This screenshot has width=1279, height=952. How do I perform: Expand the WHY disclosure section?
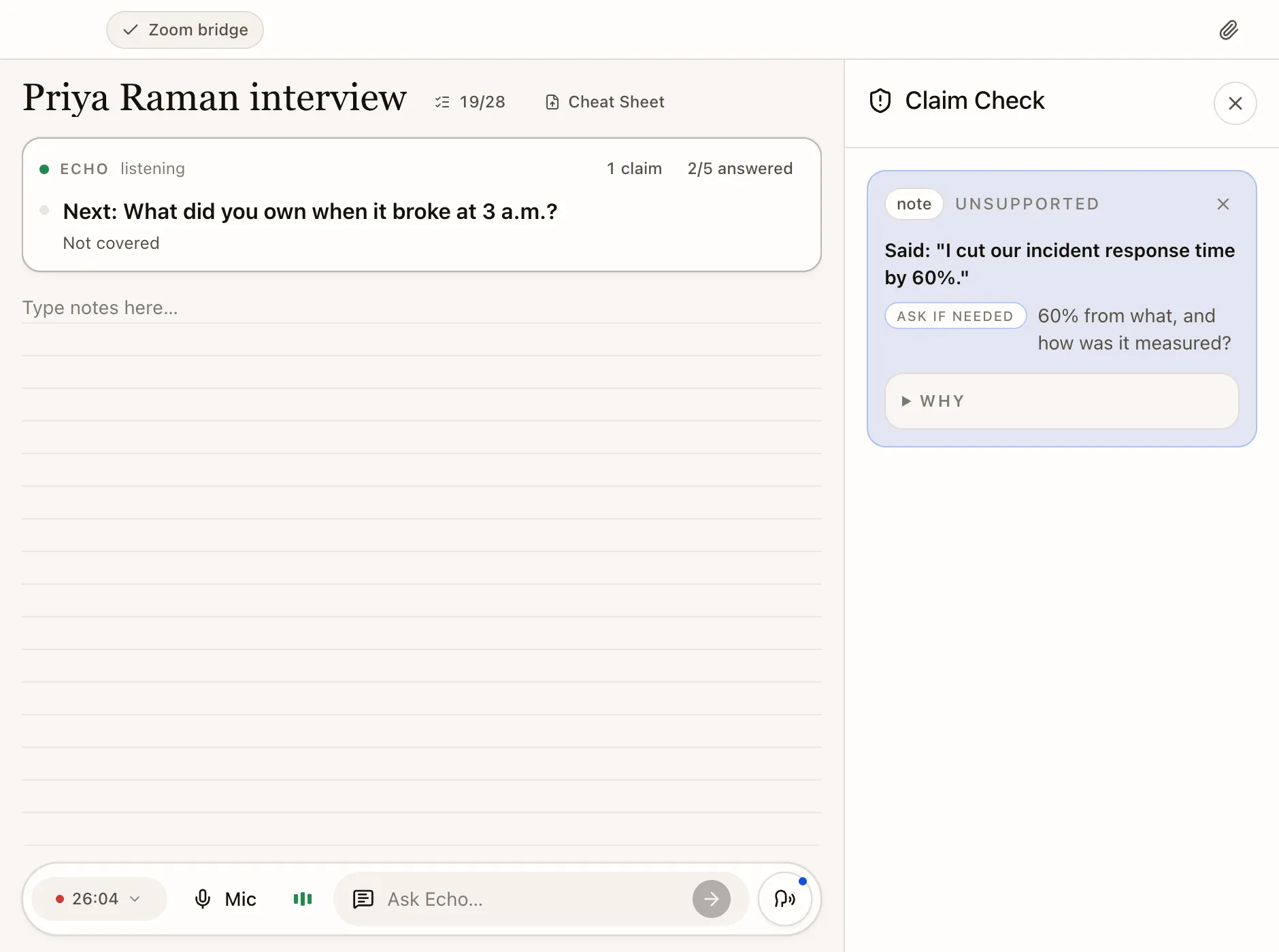point(1061,401)
